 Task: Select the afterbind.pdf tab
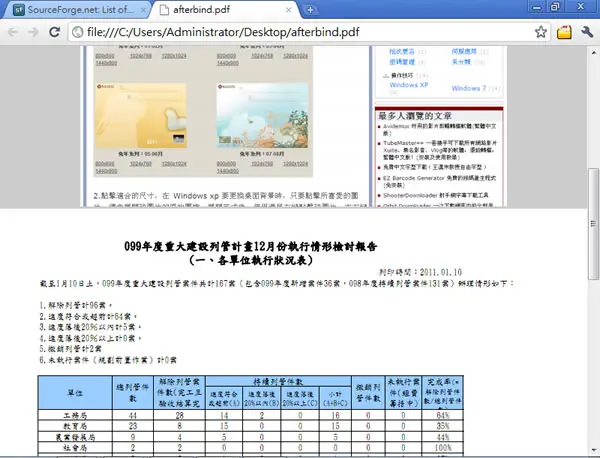[226, 10]
